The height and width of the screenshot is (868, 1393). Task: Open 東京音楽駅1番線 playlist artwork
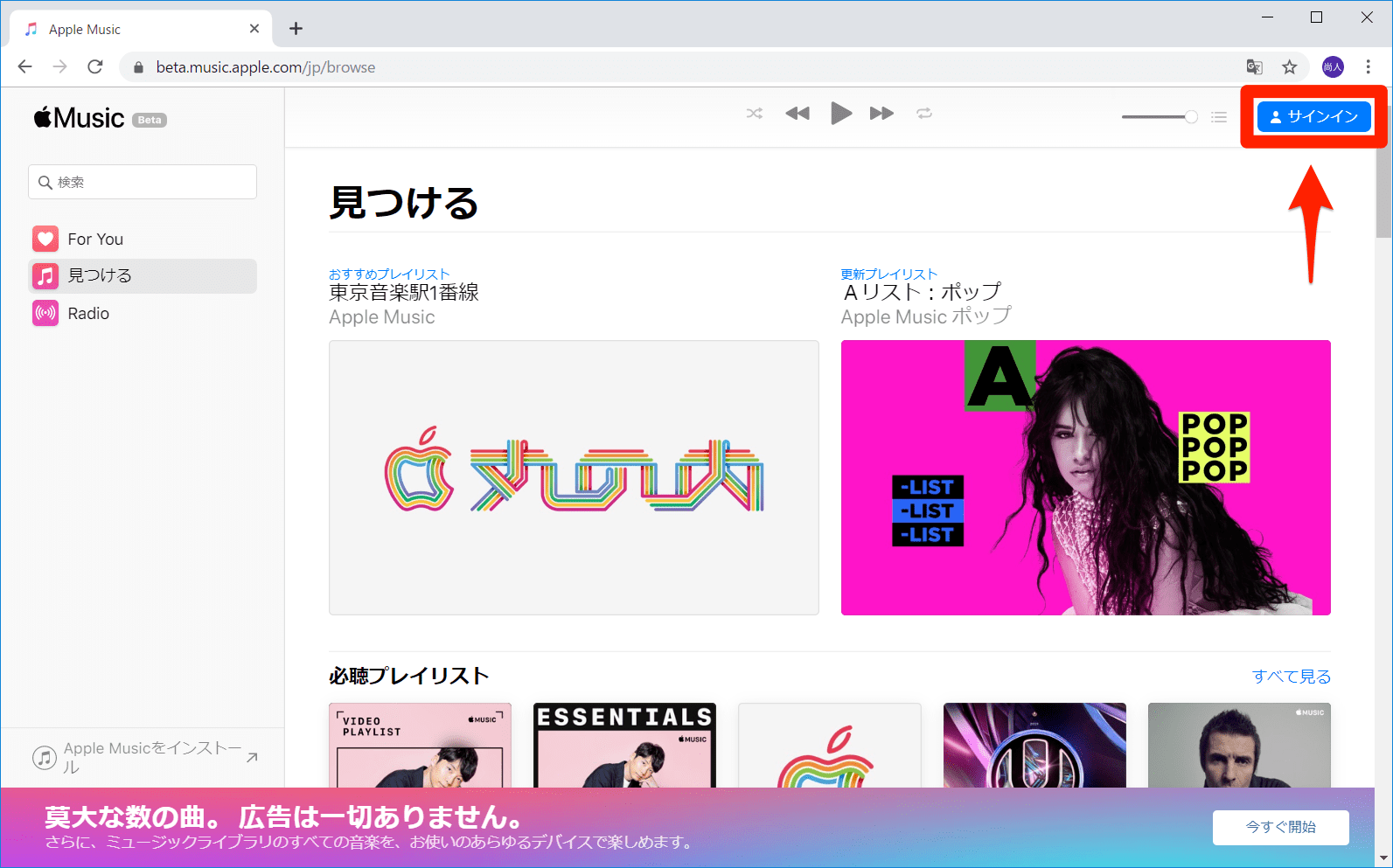[574, 477]
